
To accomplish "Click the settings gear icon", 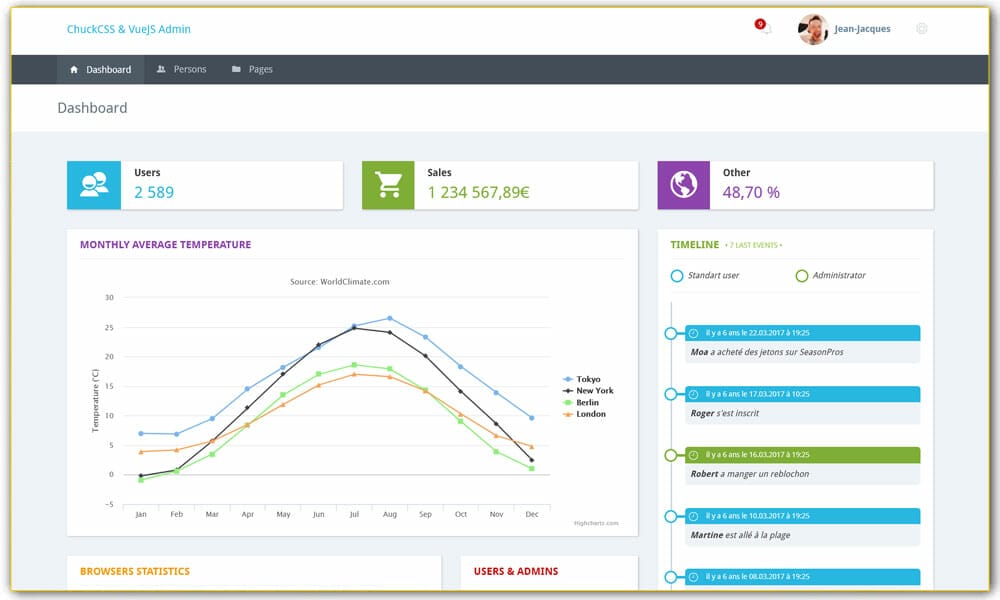I will pos(921,29).
